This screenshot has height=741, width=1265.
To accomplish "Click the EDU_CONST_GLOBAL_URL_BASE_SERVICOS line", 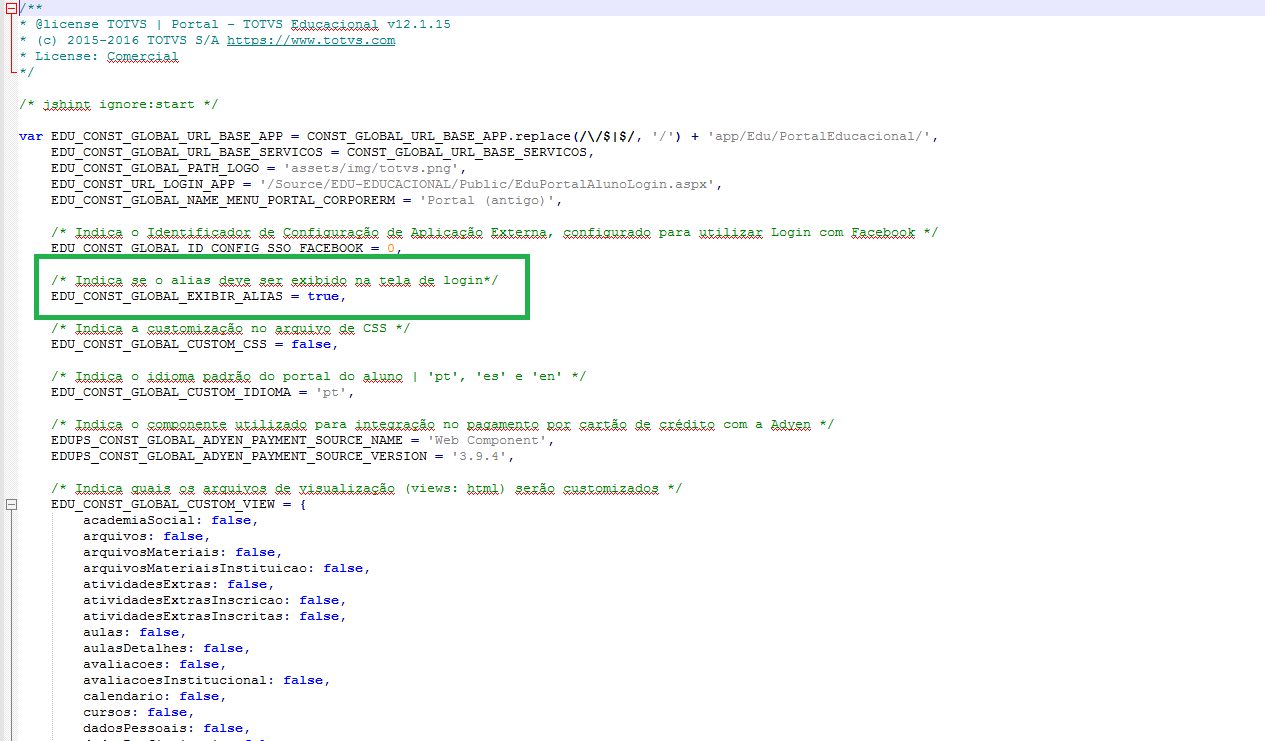I will pos(323,153).
